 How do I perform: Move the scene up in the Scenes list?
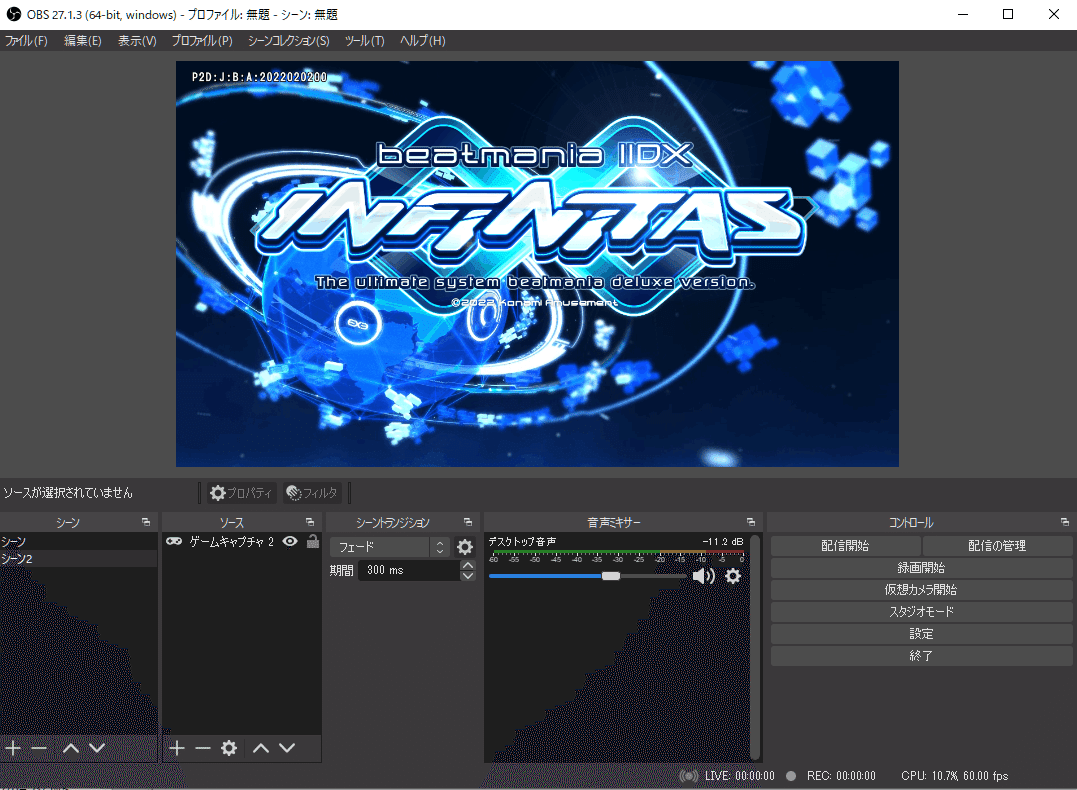coord(71,748)
